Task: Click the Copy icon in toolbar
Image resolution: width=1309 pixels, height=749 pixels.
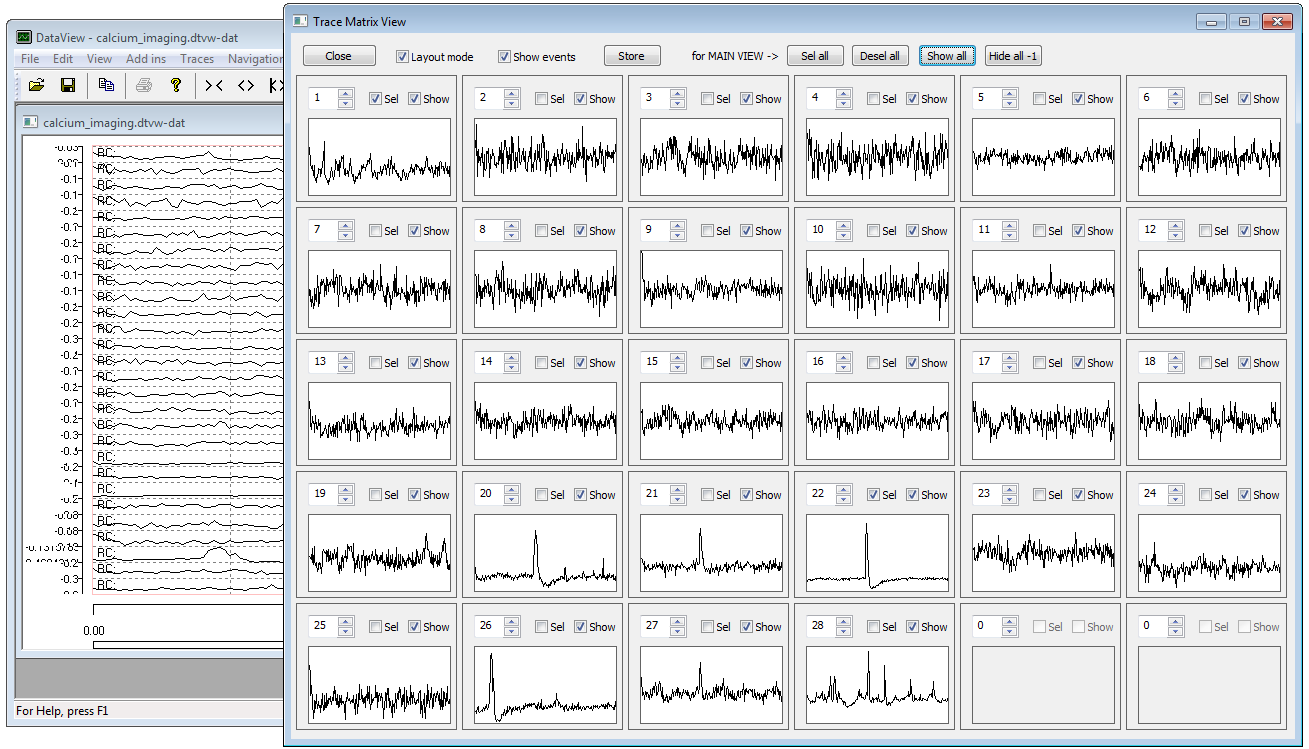Action: [x=106, y=85]
